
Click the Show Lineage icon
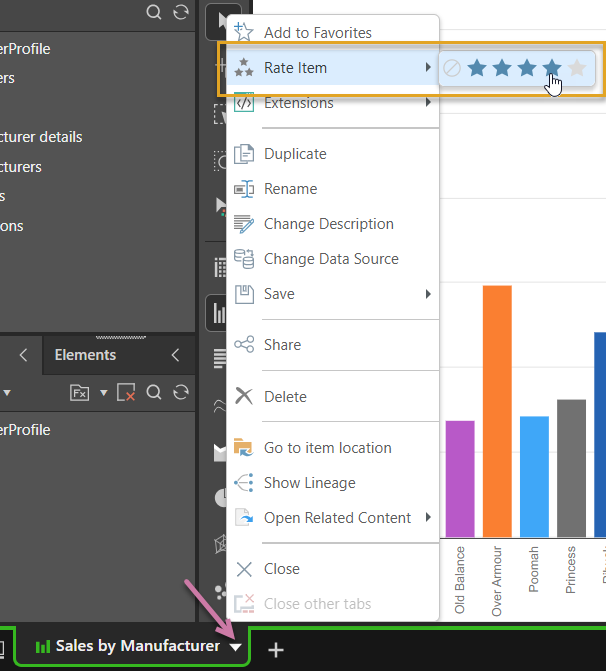(244, 483)
